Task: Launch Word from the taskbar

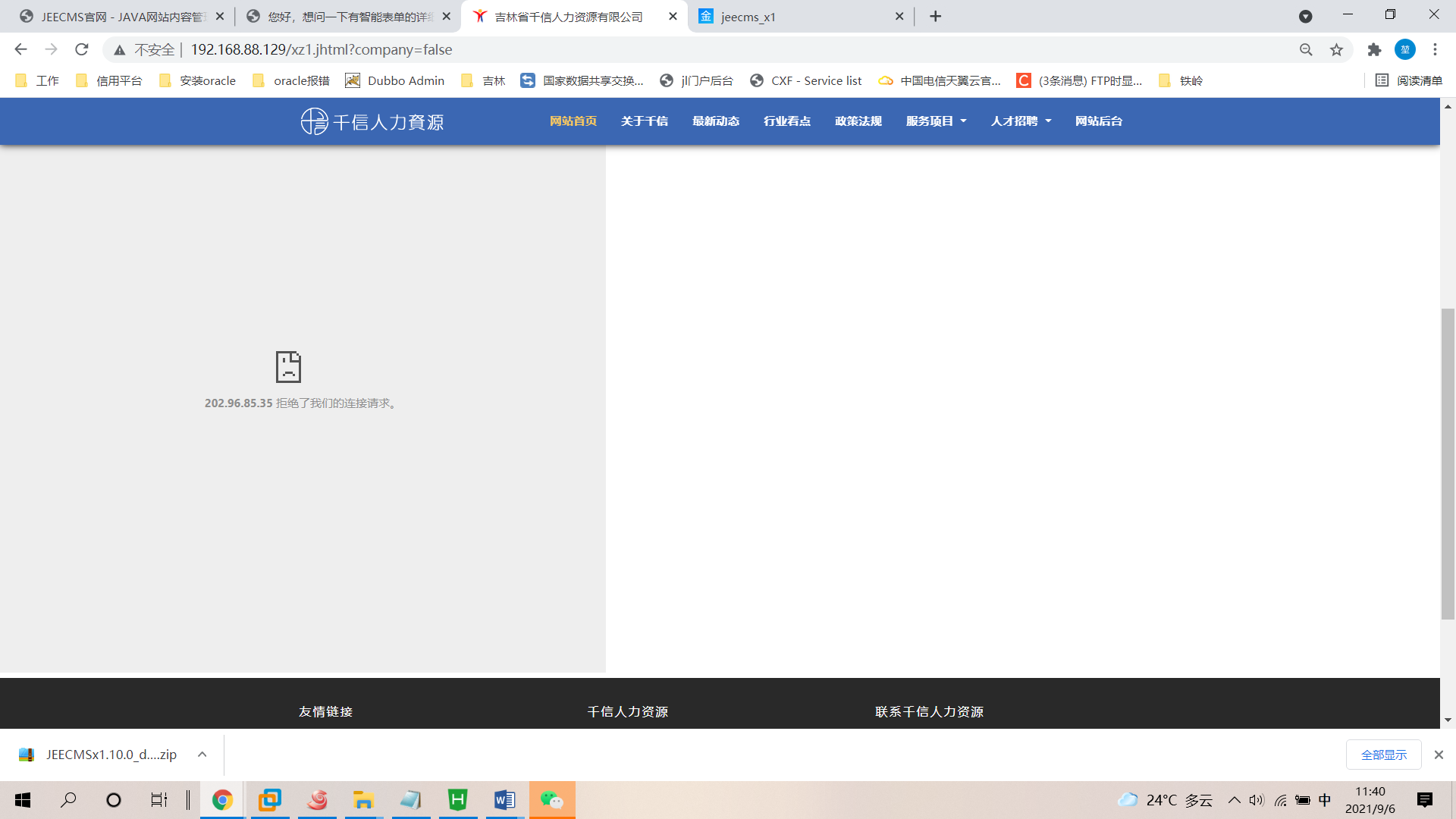Action: coord(504,800)
